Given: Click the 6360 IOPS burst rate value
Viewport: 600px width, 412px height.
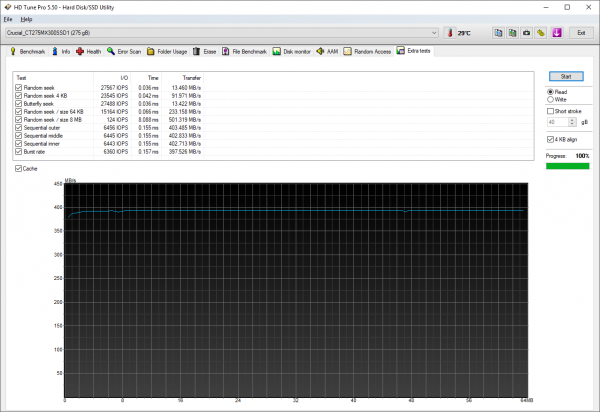Looking at the screenshot, I should point(116,152).
